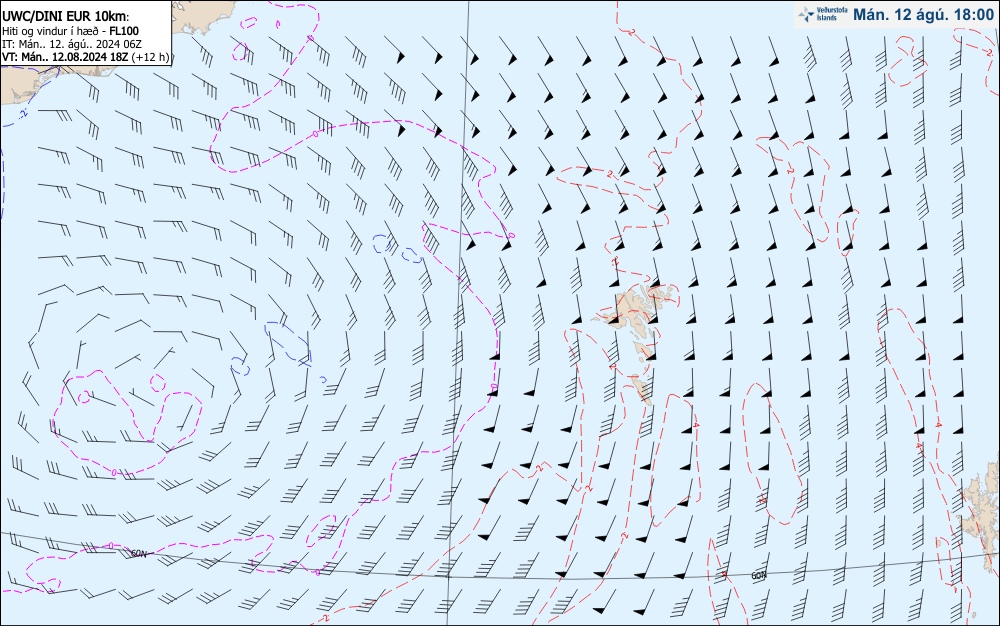This screenshot has height=626, width=1000.
Task: Click the "Hiti og vindur í hæð - FL100" line
Action: (70, 31)
